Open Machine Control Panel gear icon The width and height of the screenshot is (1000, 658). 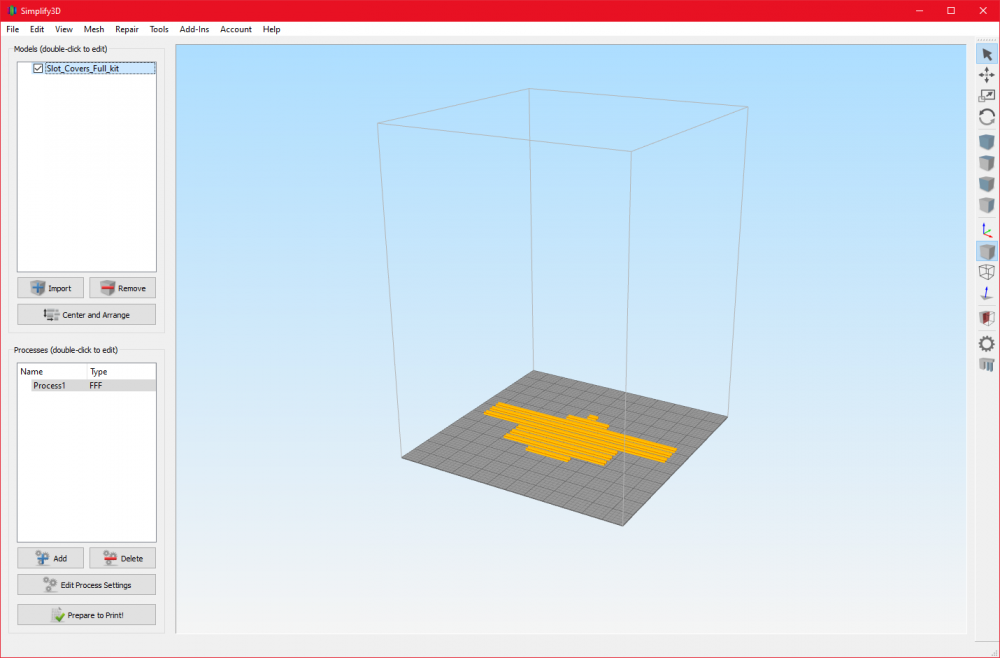(x=987, y=344)
